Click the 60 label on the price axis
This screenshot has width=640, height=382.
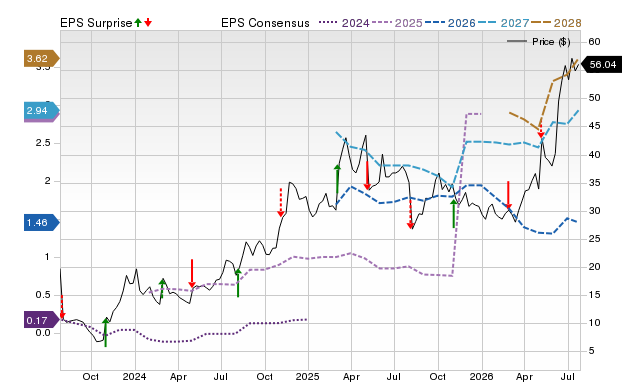(594, 42)
